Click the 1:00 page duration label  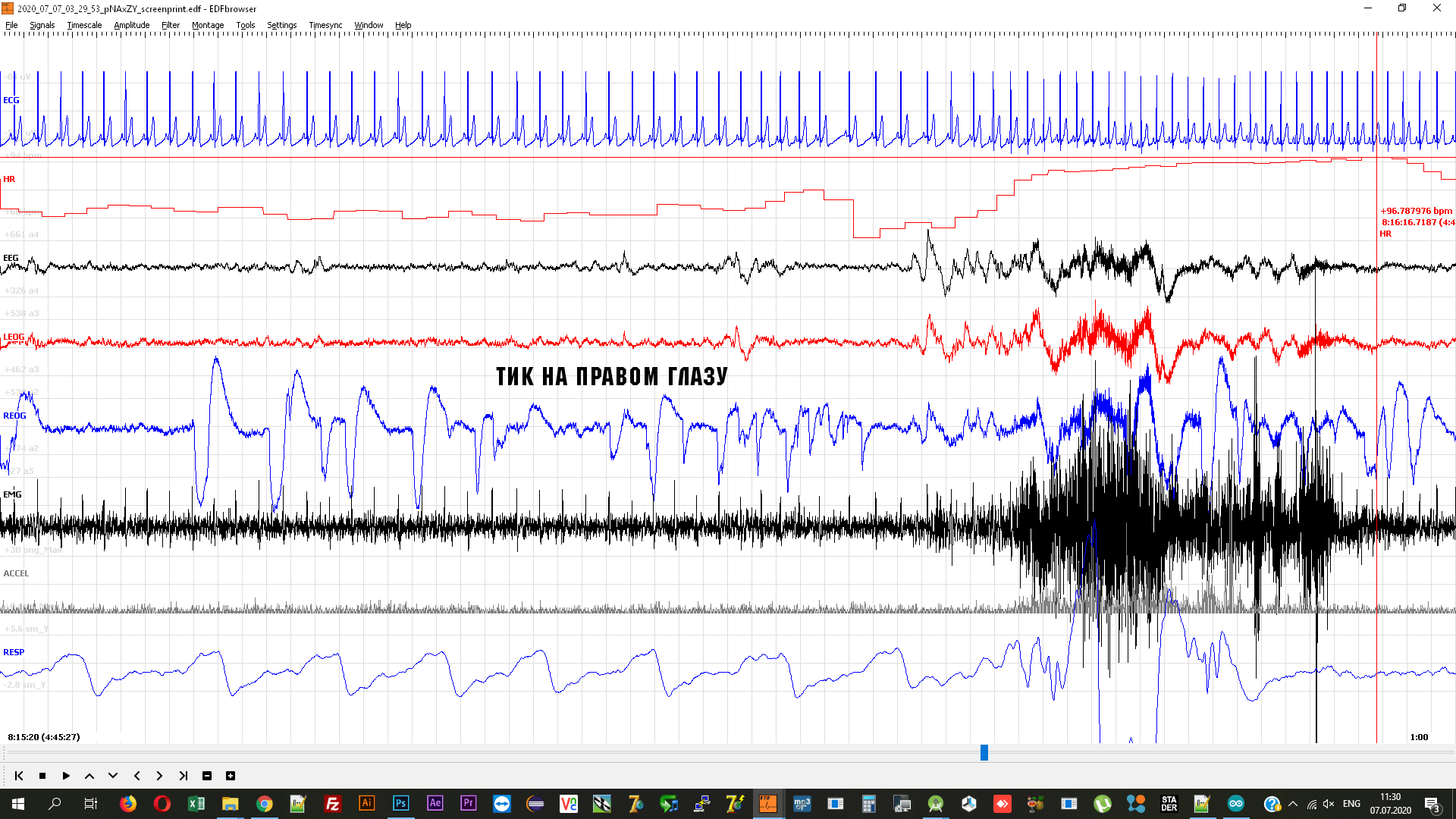click(x=1419, y=737)
